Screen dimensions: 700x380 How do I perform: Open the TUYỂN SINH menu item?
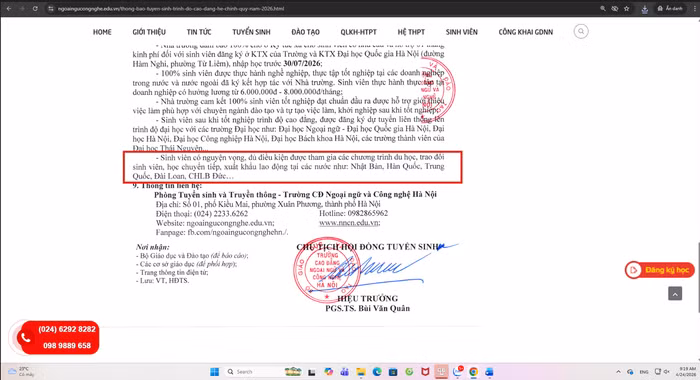(x=251, y=32)
